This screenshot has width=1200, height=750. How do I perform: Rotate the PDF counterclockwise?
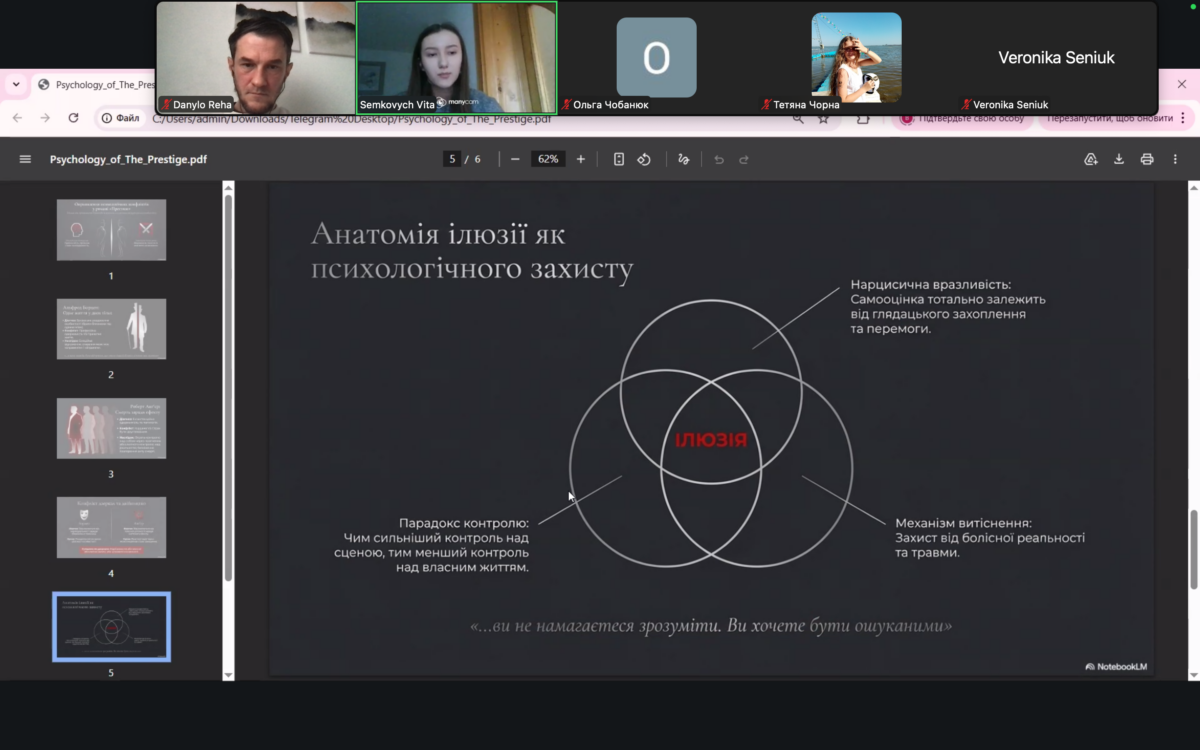coord(645,159)
